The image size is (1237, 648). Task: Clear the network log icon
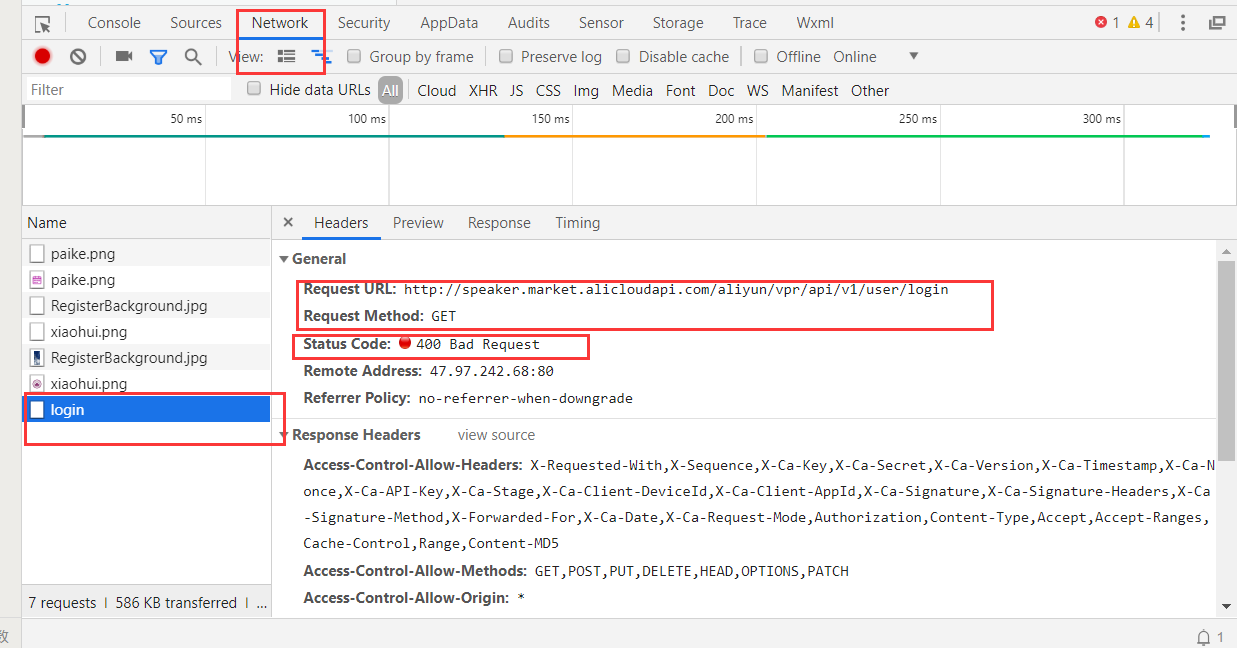click(x=78, y=57)
